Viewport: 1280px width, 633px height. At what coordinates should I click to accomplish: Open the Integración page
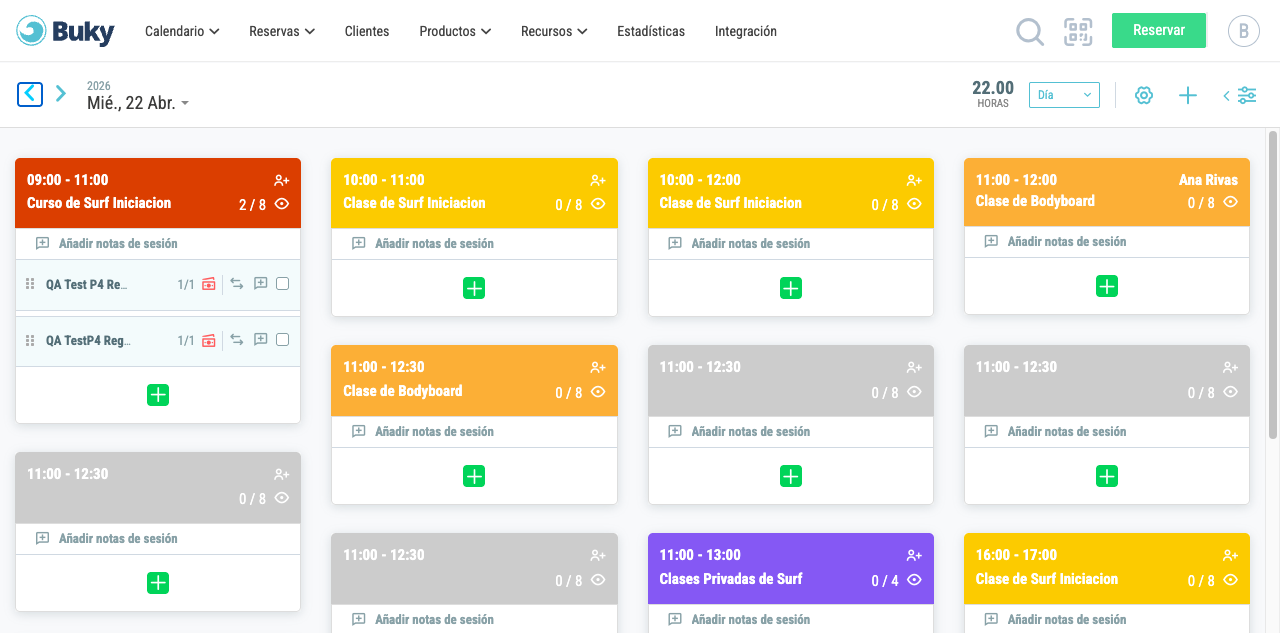pyautogui.click(x=746, y=31)
